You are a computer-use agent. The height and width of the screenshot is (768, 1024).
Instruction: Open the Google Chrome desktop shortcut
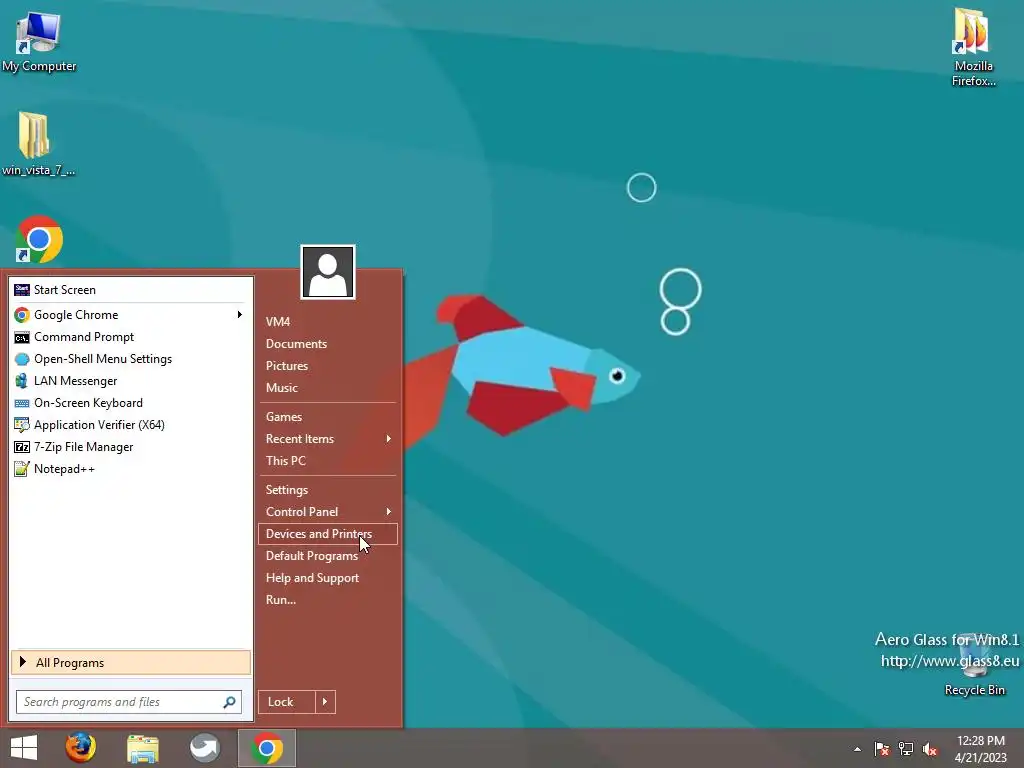(x=39, y=239)
